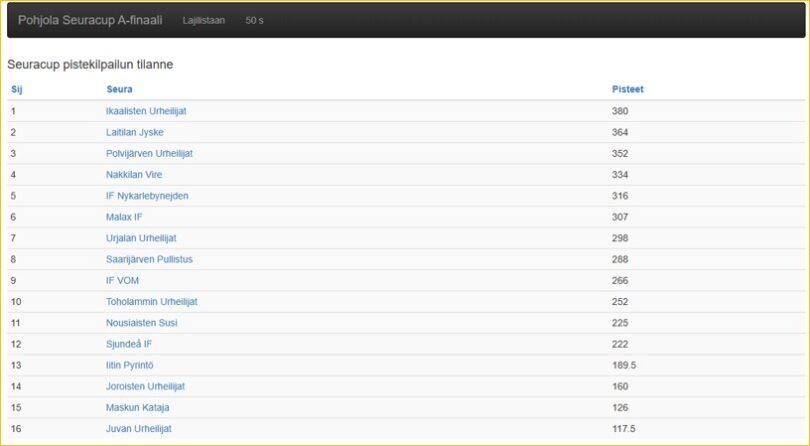This screenshot has width=810, height=446.
Task: Select the points value 225
Action: click(x=620, y=323)
